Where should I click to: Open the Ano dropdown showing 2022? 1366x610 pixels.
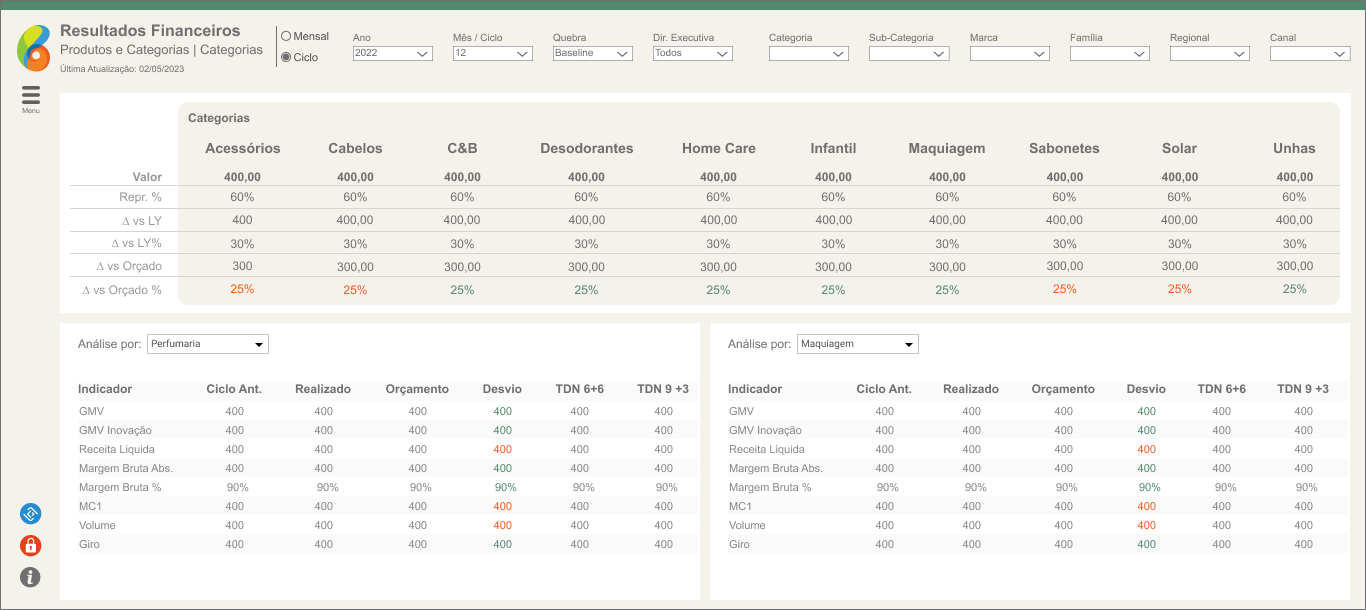tap(392, 54)
